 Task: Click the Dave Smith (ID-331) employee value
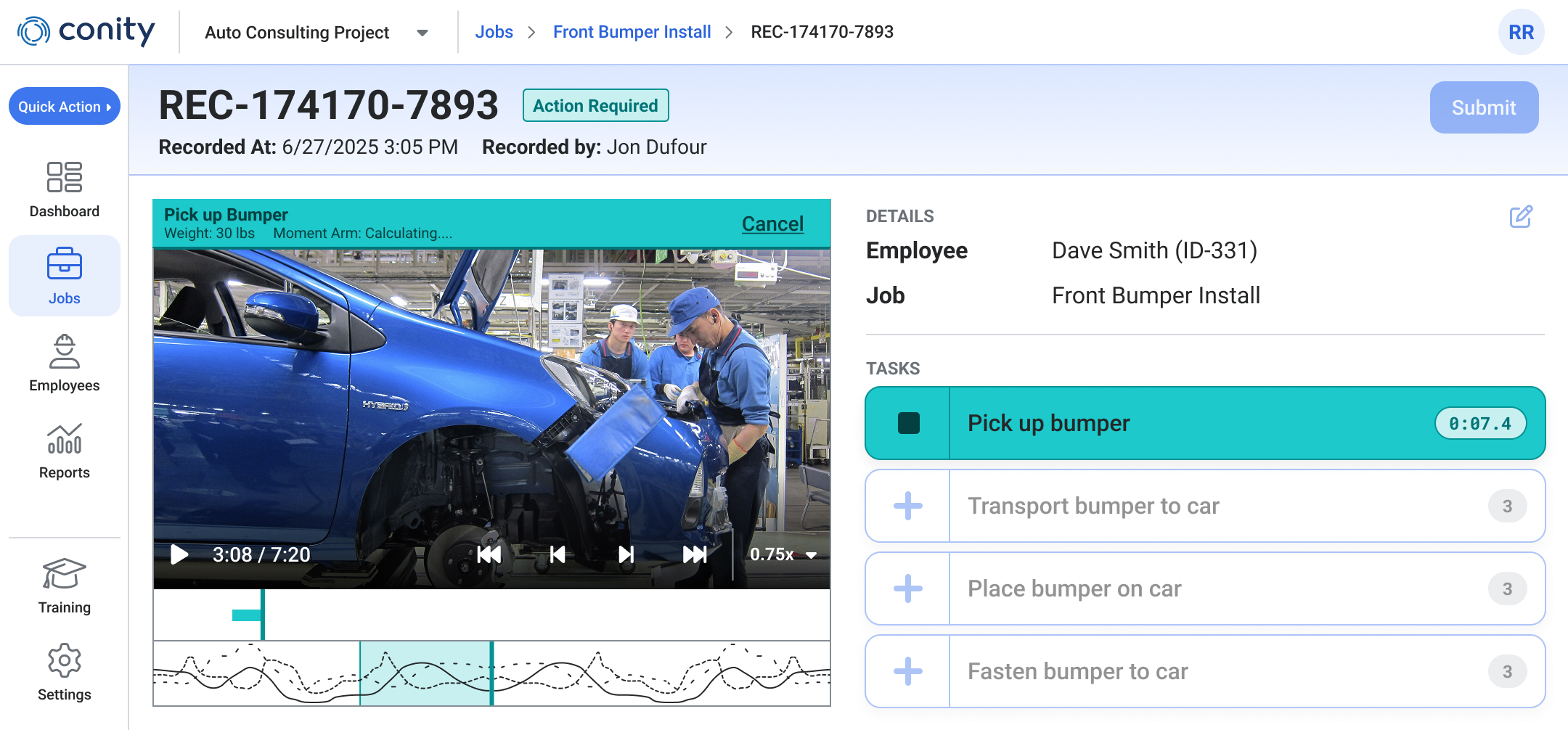[1154, 250]
